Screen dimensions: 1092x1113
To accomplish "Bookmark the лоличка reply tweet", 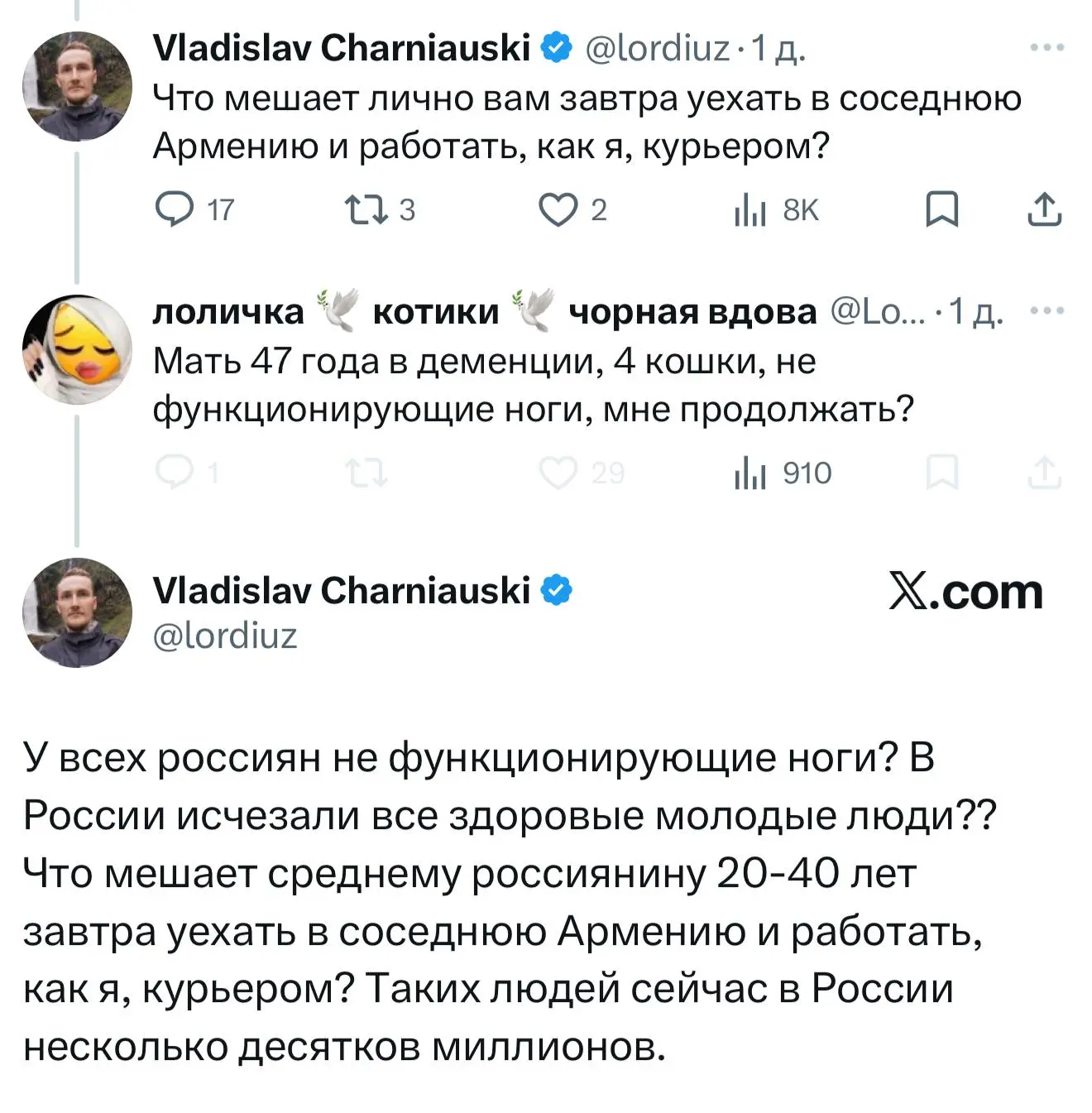I will pos(941,473).
